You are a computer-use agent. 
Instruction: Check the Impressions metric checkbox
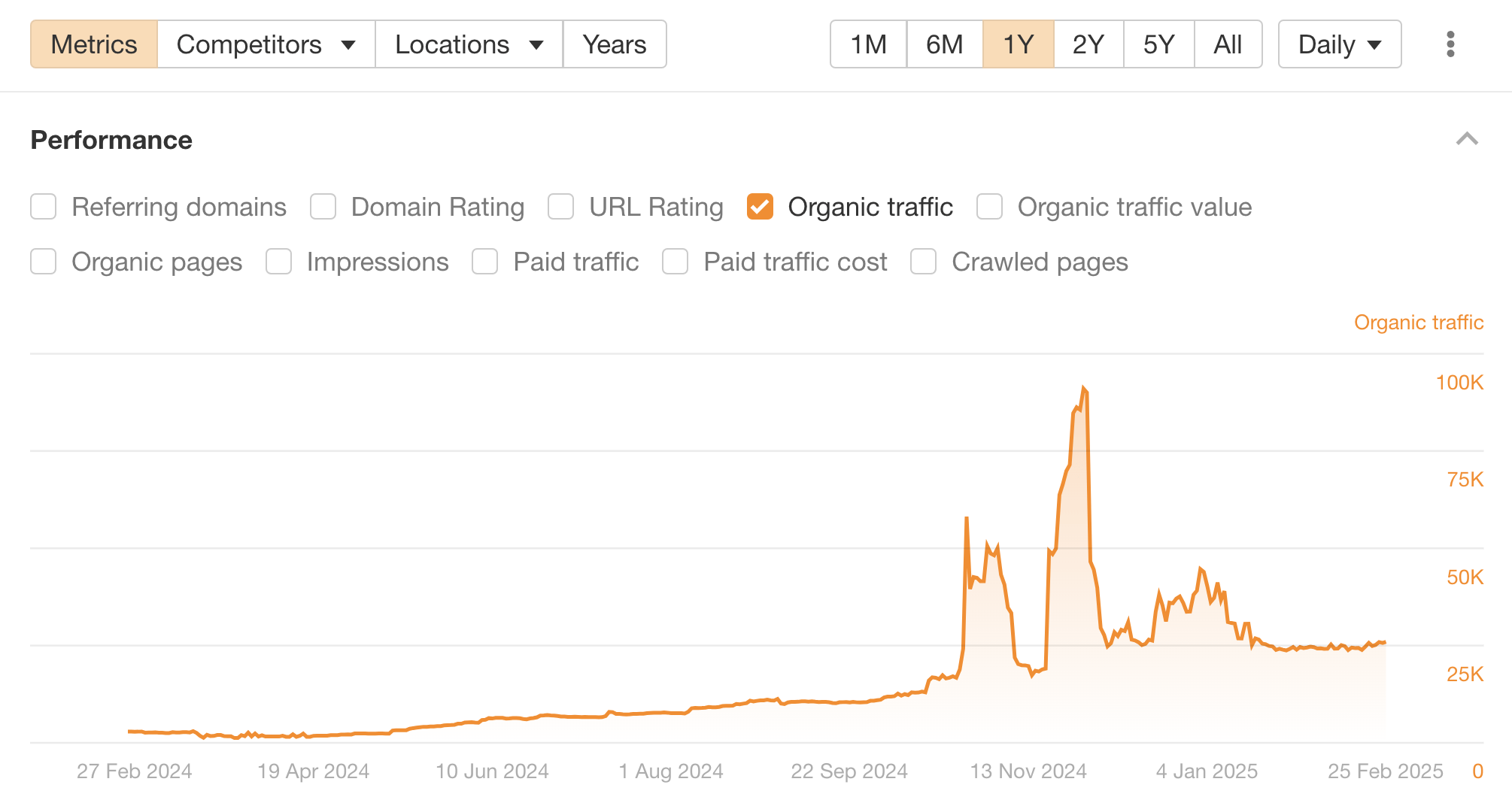coord(279,262)
